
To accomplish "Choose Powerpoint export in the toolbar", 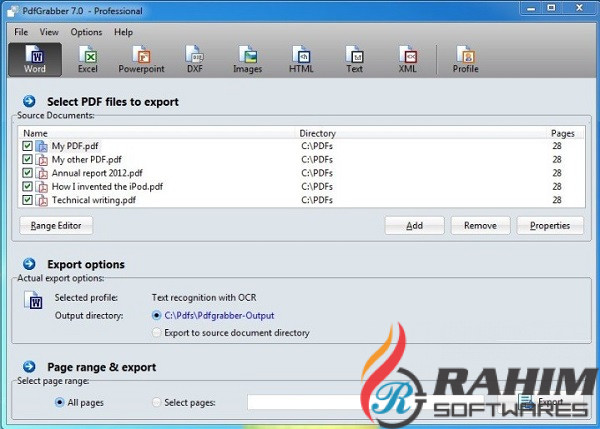I will coord(141,59).
